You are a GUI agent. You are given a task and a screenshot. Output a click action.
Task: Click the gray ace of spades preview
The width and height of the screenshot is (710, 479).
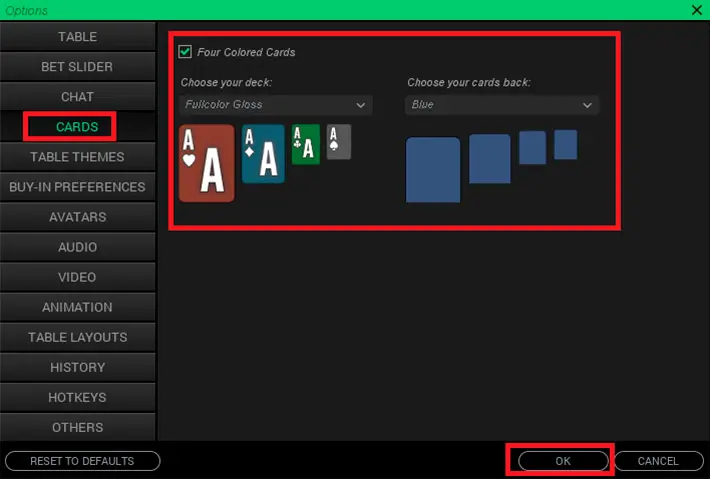[x=339, y=142]
